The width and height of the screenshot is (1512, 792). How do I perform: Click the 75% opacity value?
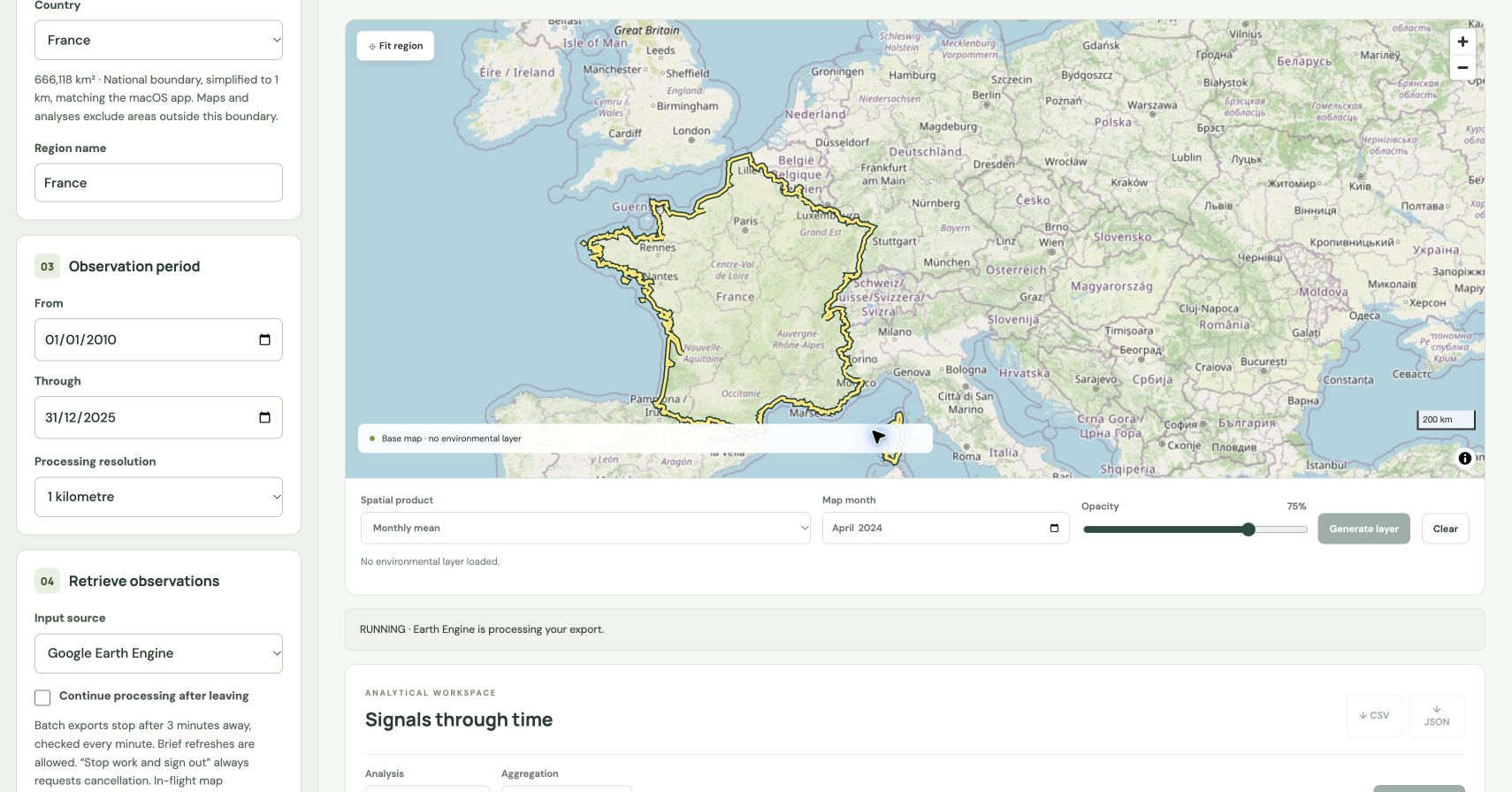click(1296, 506)
